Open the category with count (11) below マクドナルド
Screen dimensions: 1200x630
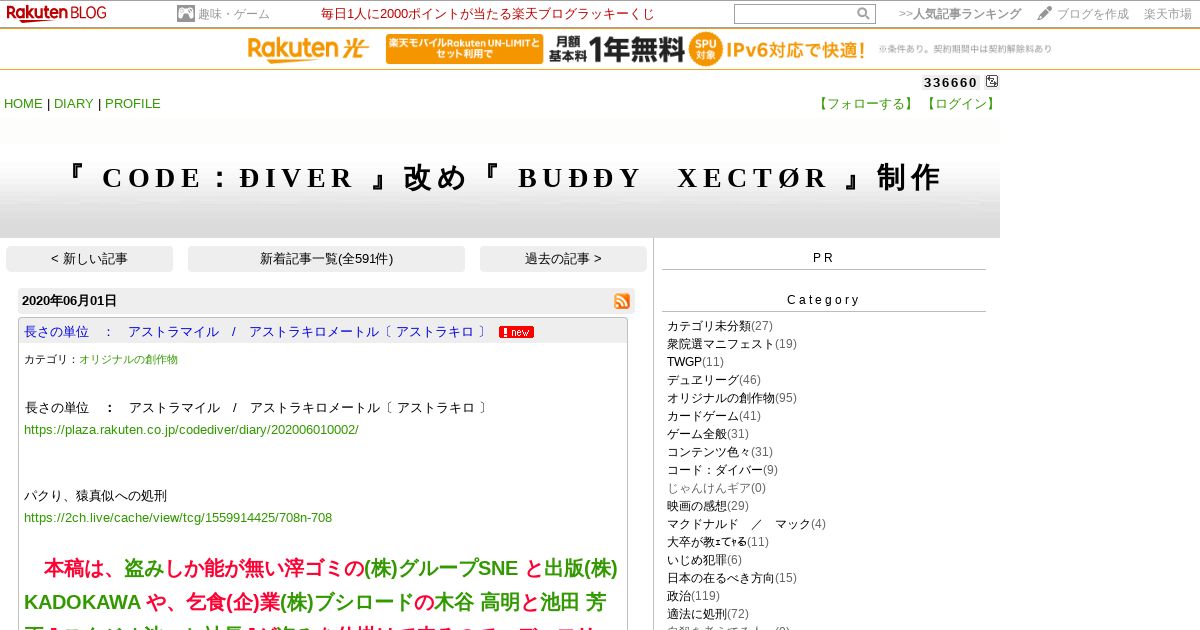[x=707, y=542]
